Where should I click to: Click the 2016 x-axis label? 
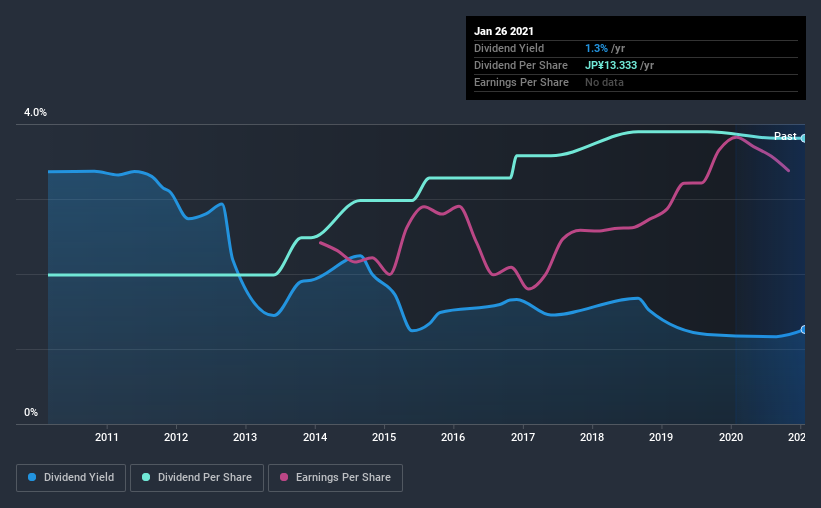pos(453,437)
